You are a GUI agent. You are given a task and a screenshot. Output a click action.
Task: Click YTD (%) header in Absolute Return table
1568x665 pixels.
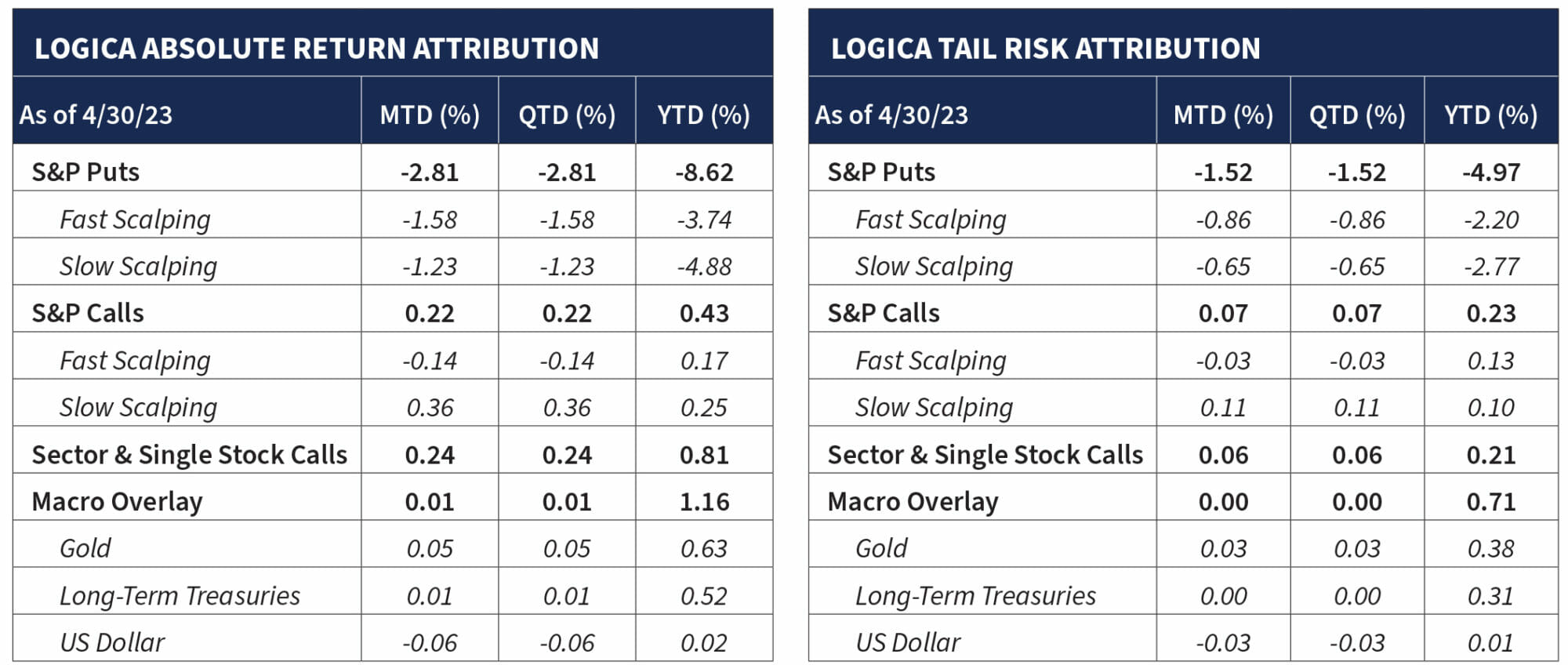coord(703,115)
